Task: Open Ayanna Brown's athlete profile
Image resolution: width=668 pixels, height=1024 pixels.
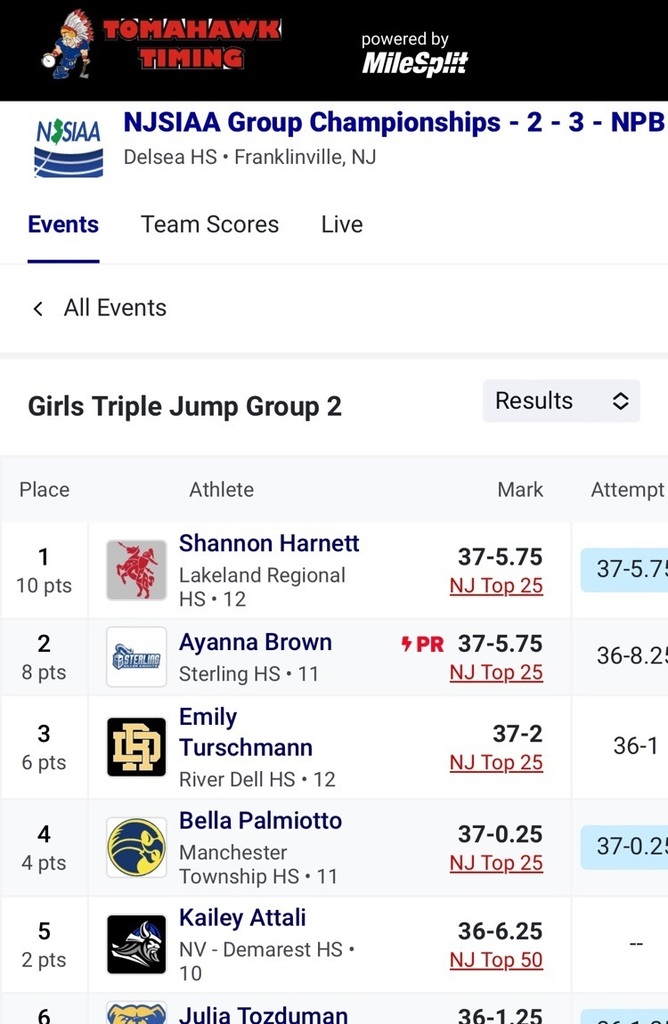Action: click(x=255, y=643)
